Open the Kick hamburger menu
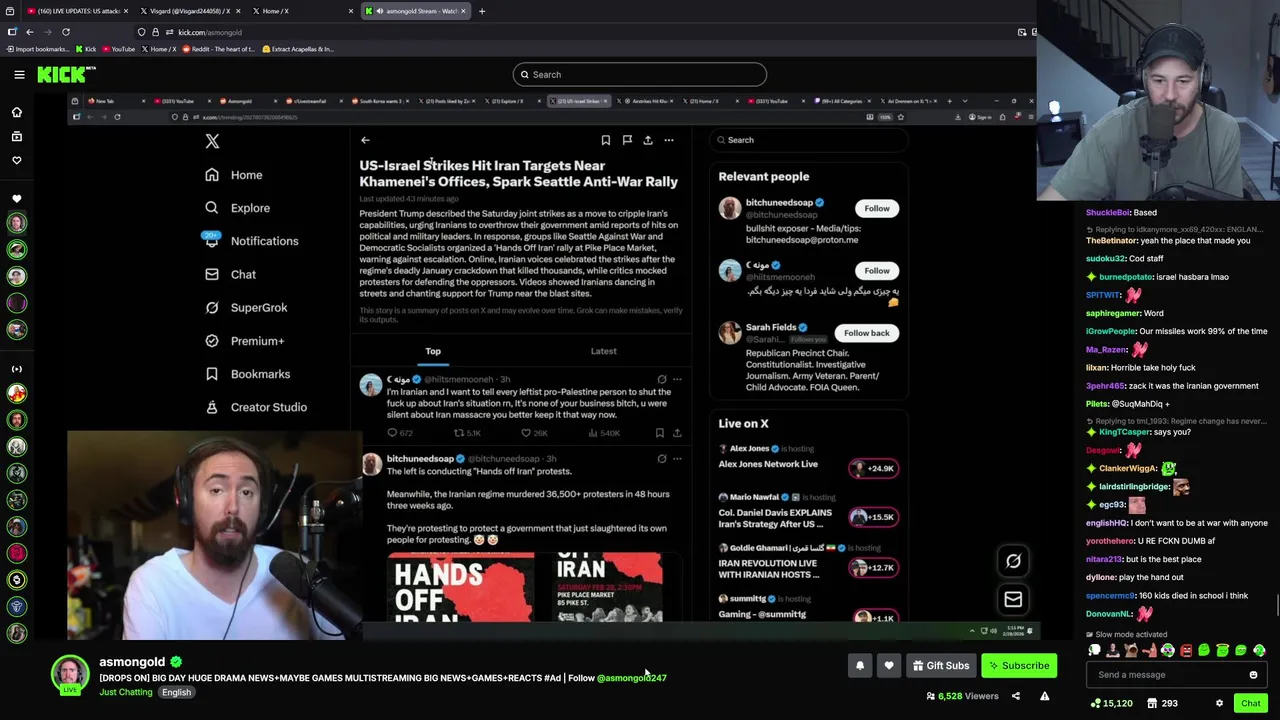Screen dimensions: 1280x720 [19, 74]
